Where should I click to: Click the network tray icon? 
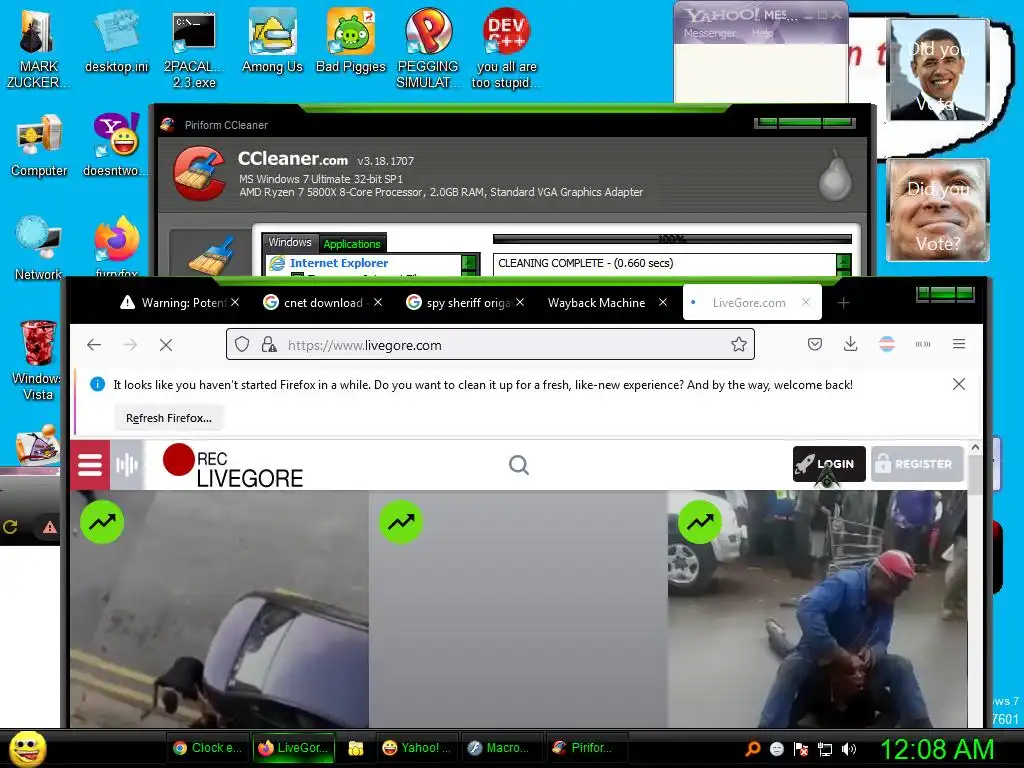click(x=825, y=749)
